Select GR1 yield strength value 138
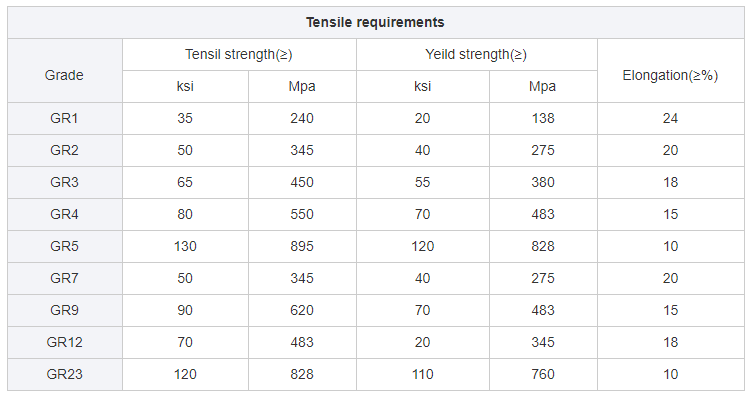Image resolution: width=751 pixels, height=398 pixels. click(543, 118)
